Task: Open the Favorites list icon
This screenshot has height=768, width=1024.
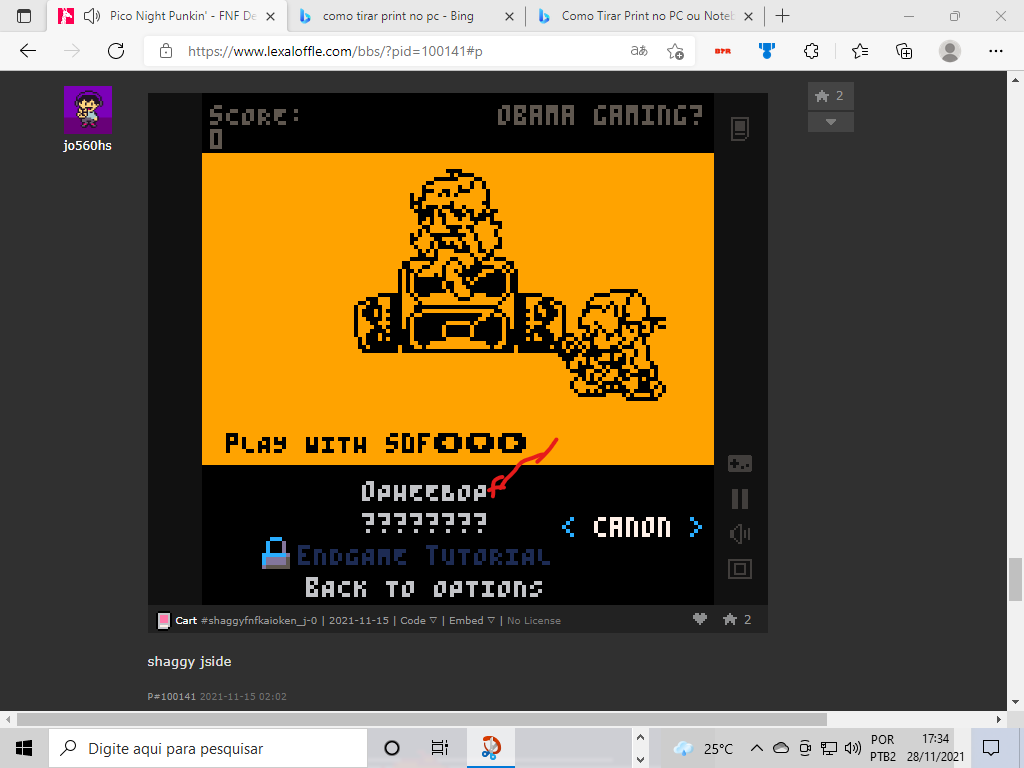Action: [x=859, y=51]
